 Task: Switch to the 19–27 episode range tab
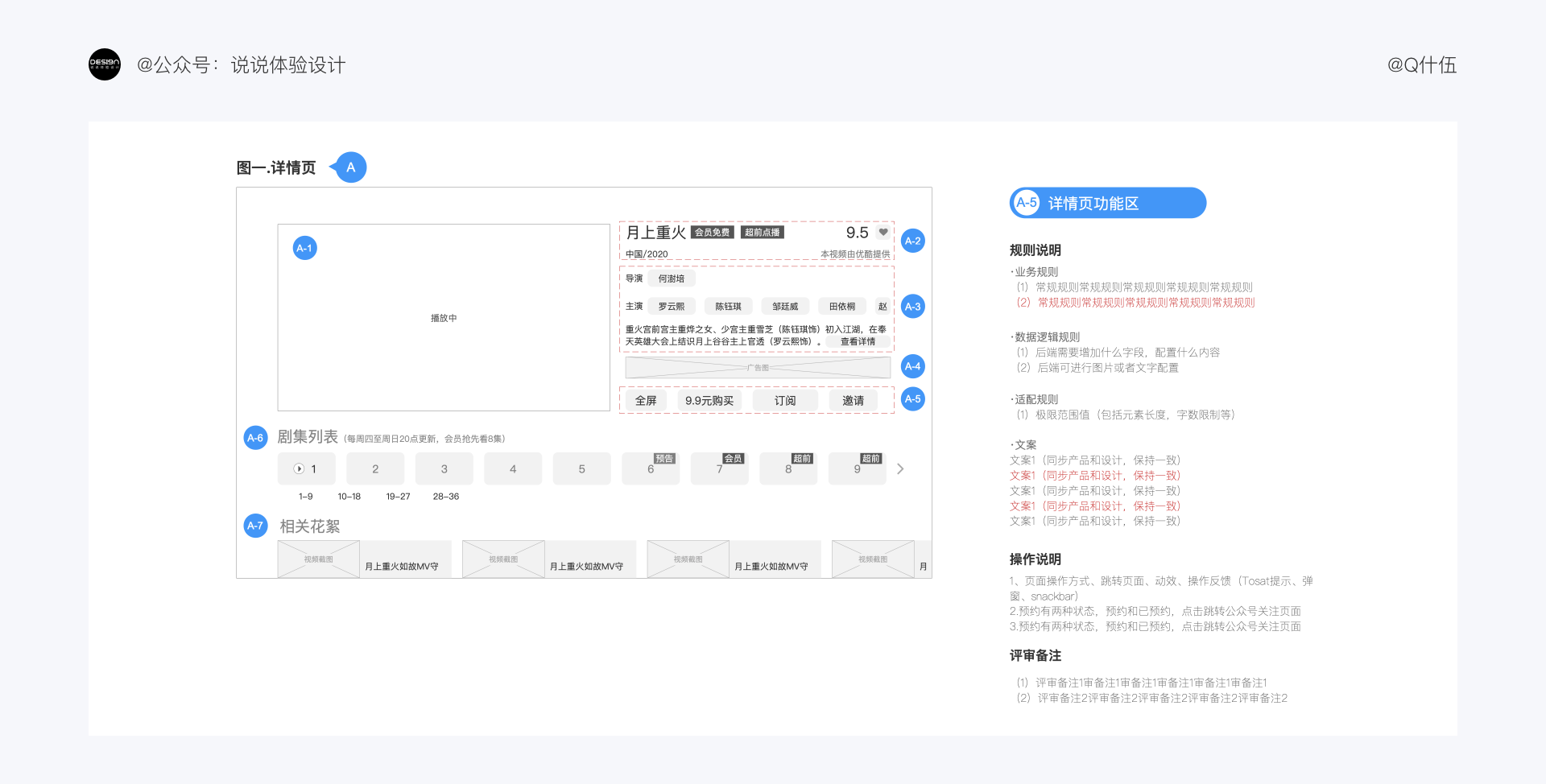click(398, 497)
